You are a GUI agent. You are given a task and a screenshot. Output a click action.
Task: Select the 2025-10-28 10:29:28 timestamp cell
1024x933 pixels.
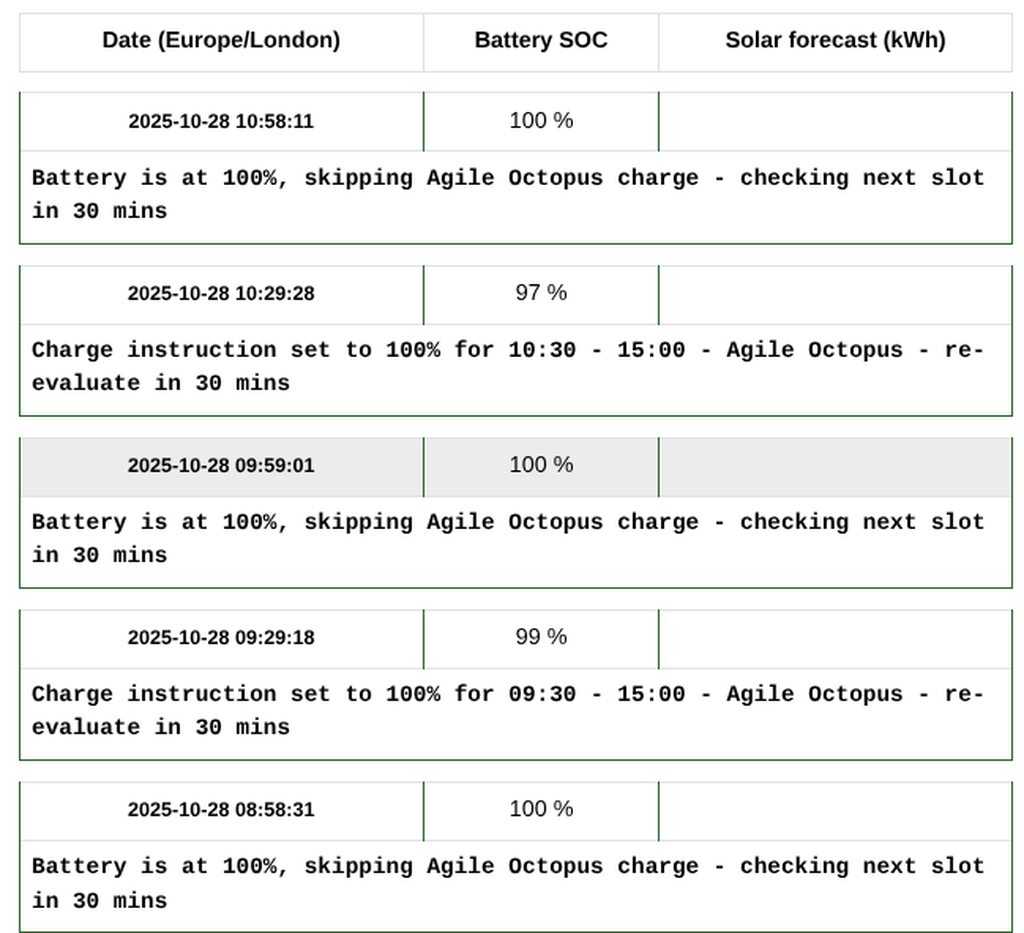click(221, 294)
